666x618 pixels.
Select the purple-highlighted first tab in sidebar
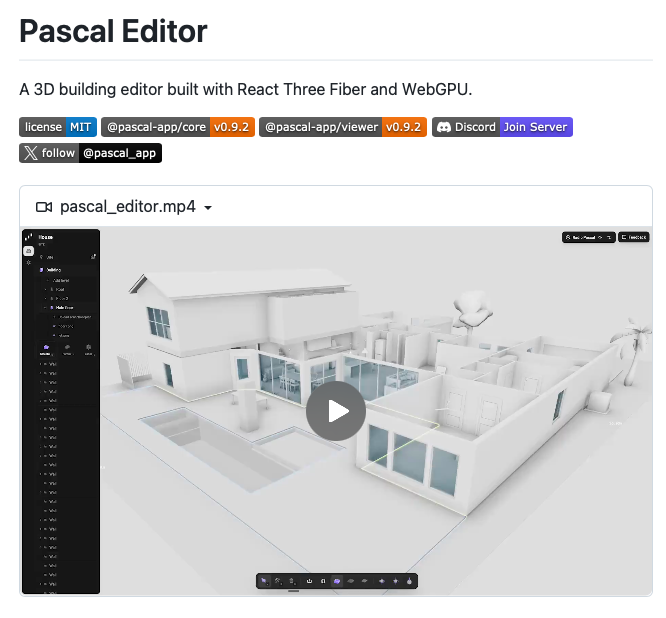[x=45, y=350]
